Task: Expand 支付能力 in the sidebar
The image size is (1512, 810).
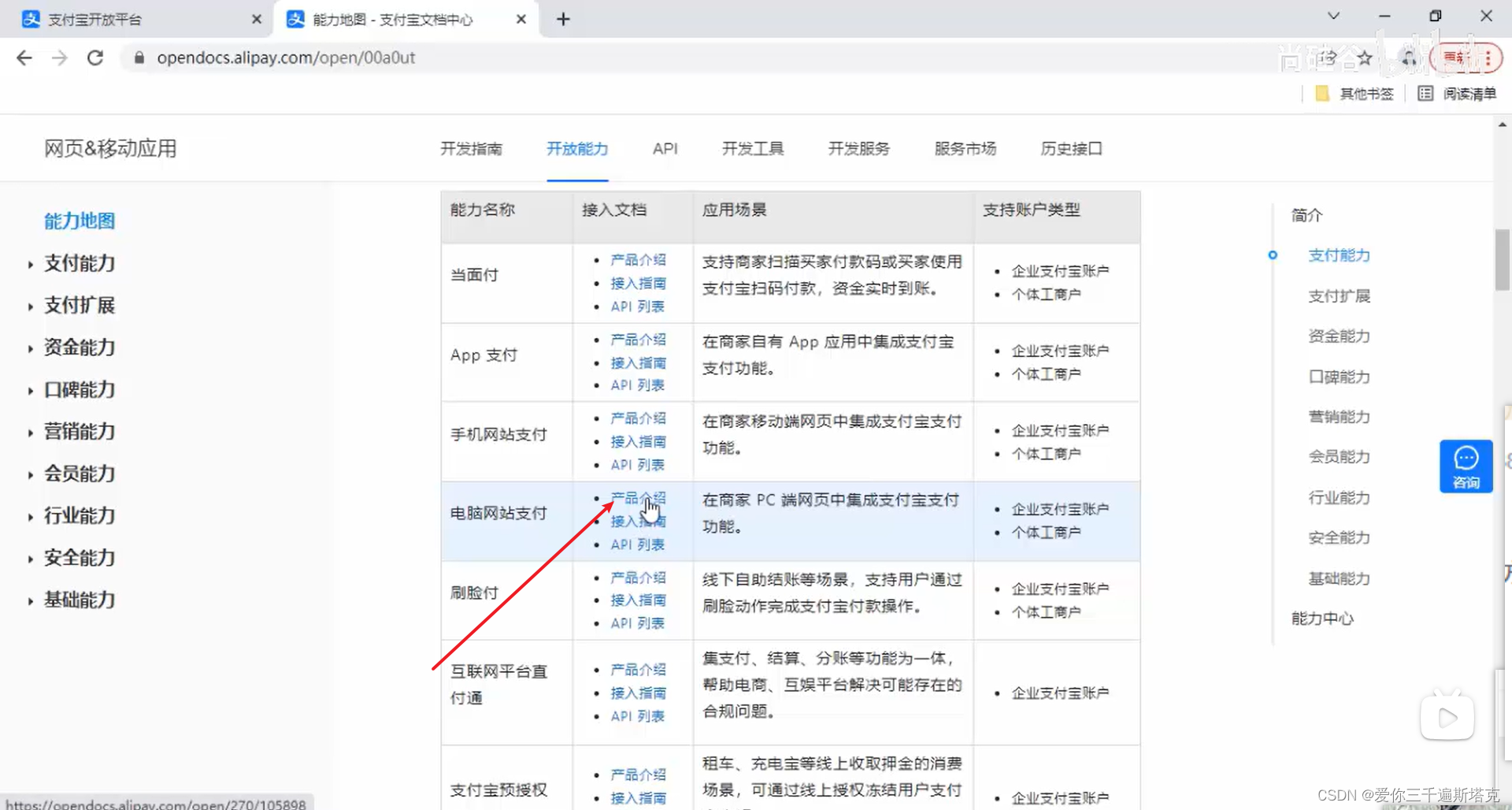Action: pyautogui.click(x=80, y=263)
